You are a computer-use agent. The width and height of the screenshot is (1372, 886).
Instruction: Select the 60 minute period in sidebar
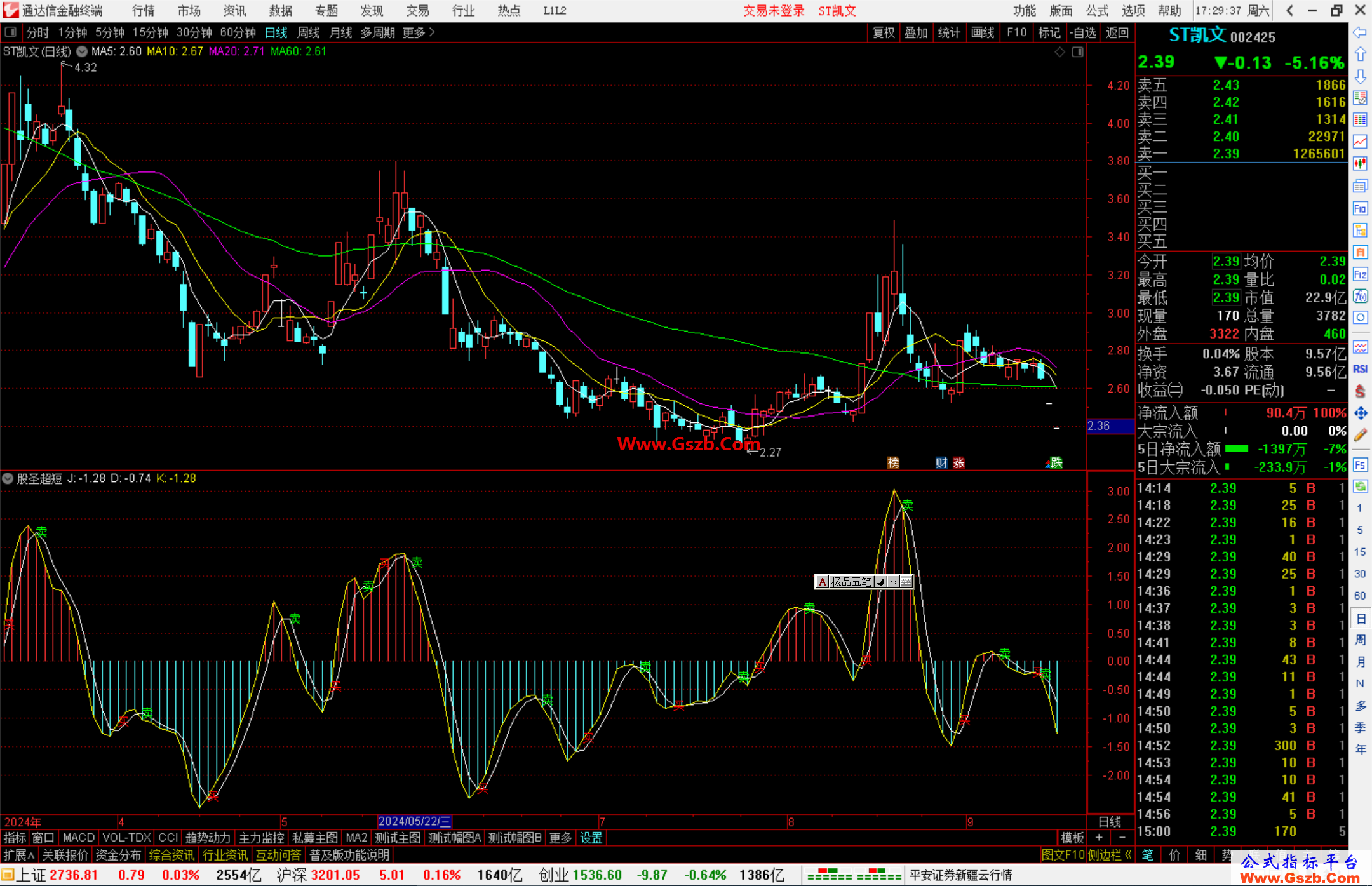pyautogui.click(x=1360, y=595)
